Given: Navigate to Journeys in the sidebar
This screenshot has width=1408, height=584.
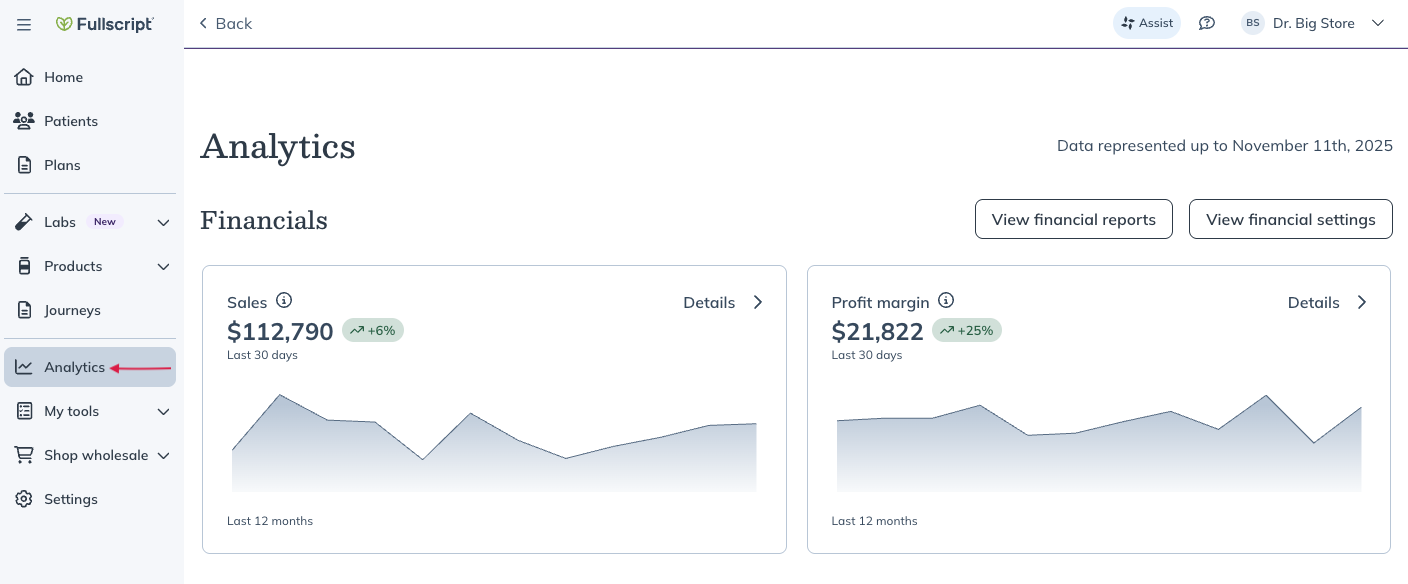Looking at the screenshot, I should 72,310.
